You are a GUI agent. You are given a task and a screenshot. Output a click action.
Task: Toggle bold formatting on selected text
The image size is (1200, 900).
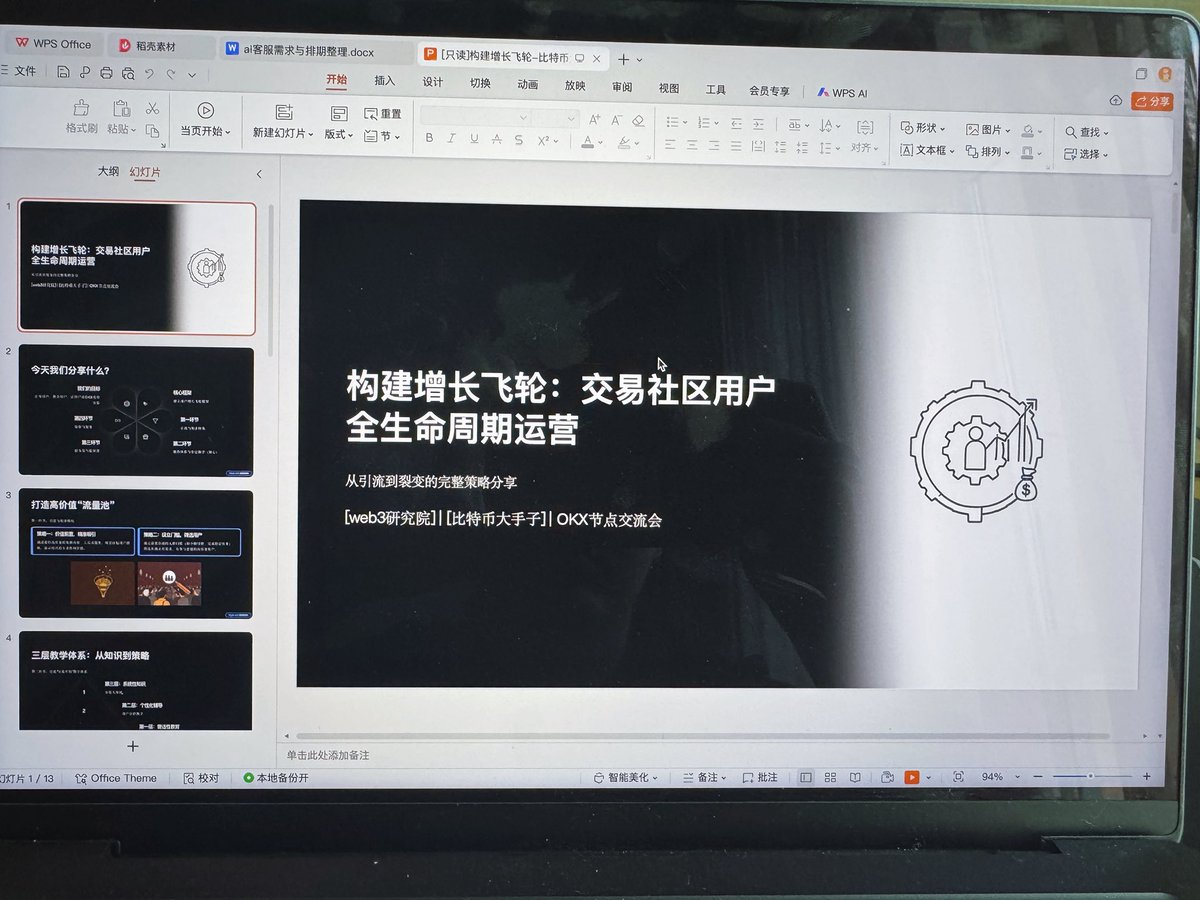[x=430, y=137]
